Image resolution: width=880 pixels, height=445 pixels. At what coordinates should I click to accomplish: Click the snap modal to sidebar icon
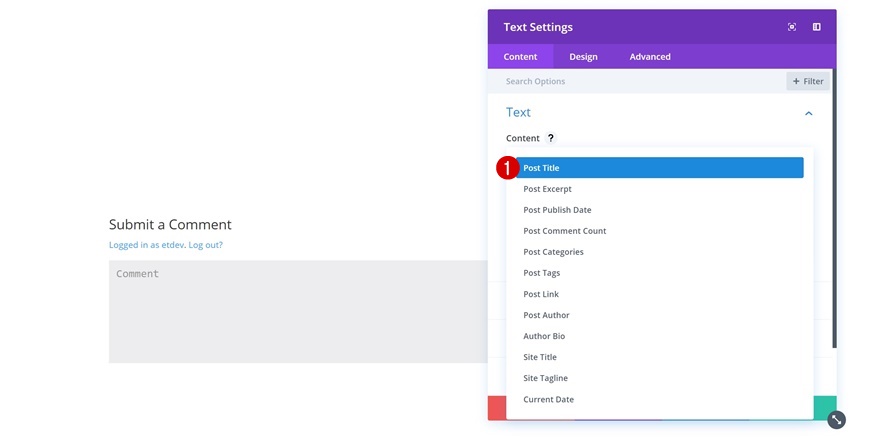pyautogui.click(x=816, y=27)
